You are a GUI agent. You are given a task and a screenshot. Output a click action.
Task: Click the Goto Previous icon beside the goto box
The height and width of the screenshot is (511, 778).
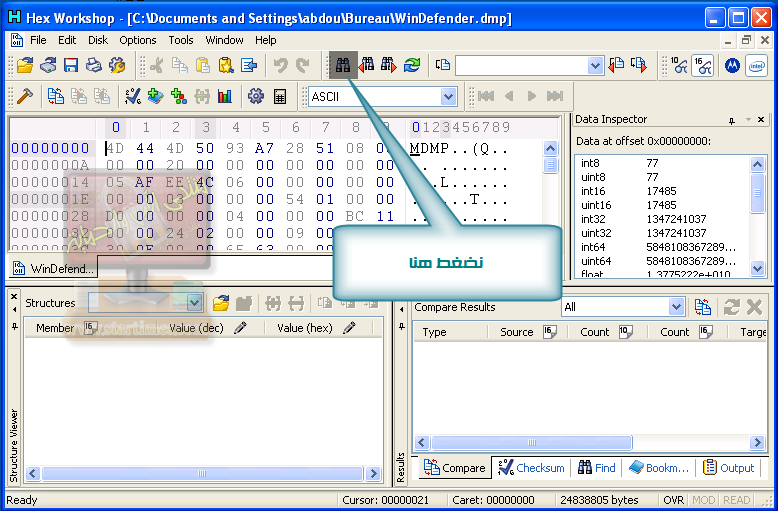click(616, 65)
